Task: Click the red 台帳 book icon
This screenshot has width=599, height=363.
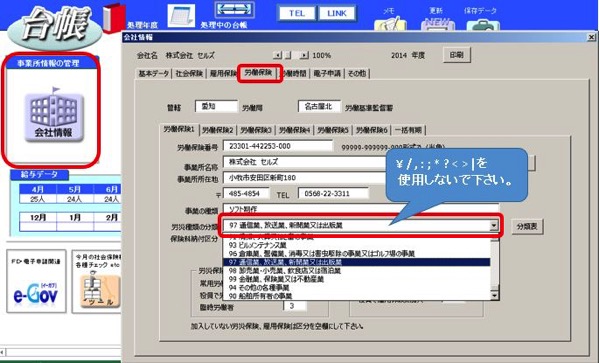Action: (114, 18)
